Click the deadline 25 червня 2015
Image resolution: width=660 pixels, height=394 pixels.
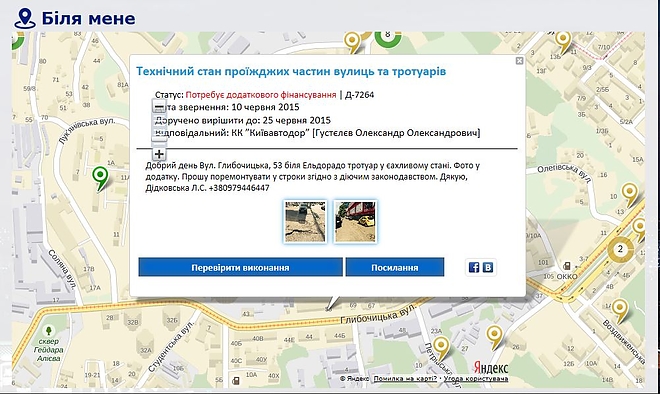[297, 120]
